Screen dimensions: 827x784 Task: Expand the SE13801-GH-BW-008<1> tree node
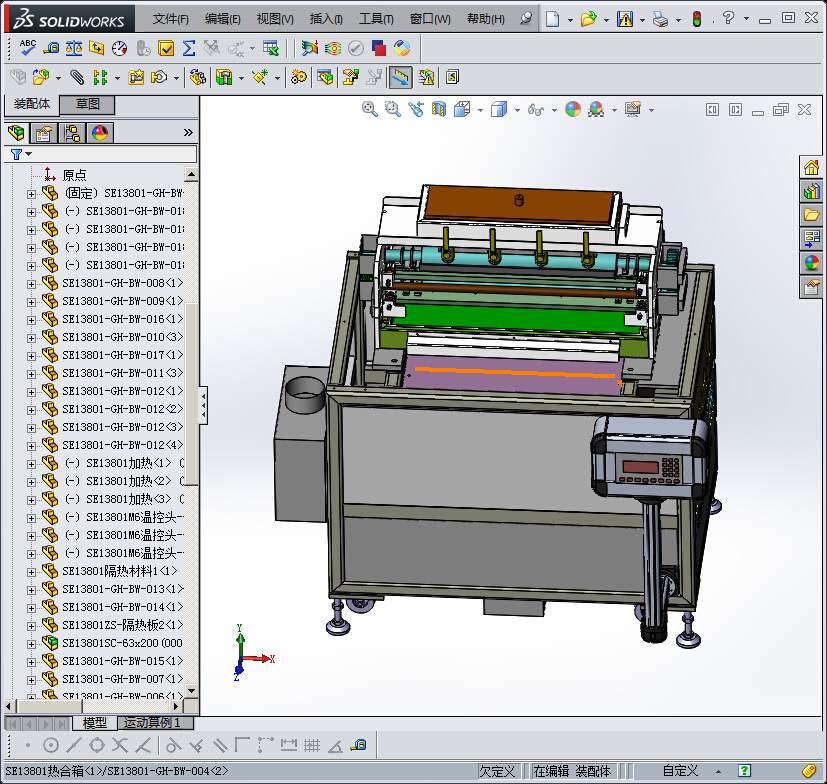[31, 283]
